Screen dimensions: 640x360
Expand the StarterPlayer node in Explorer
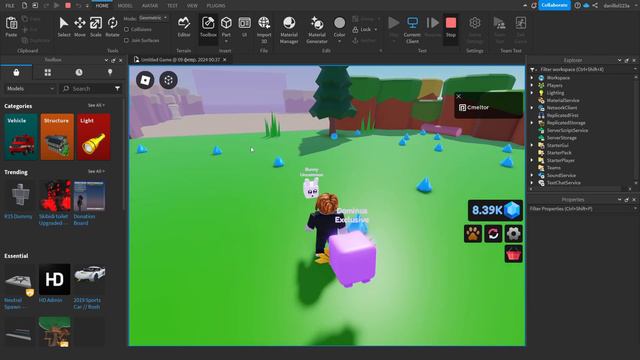click(x=532, y=160)
